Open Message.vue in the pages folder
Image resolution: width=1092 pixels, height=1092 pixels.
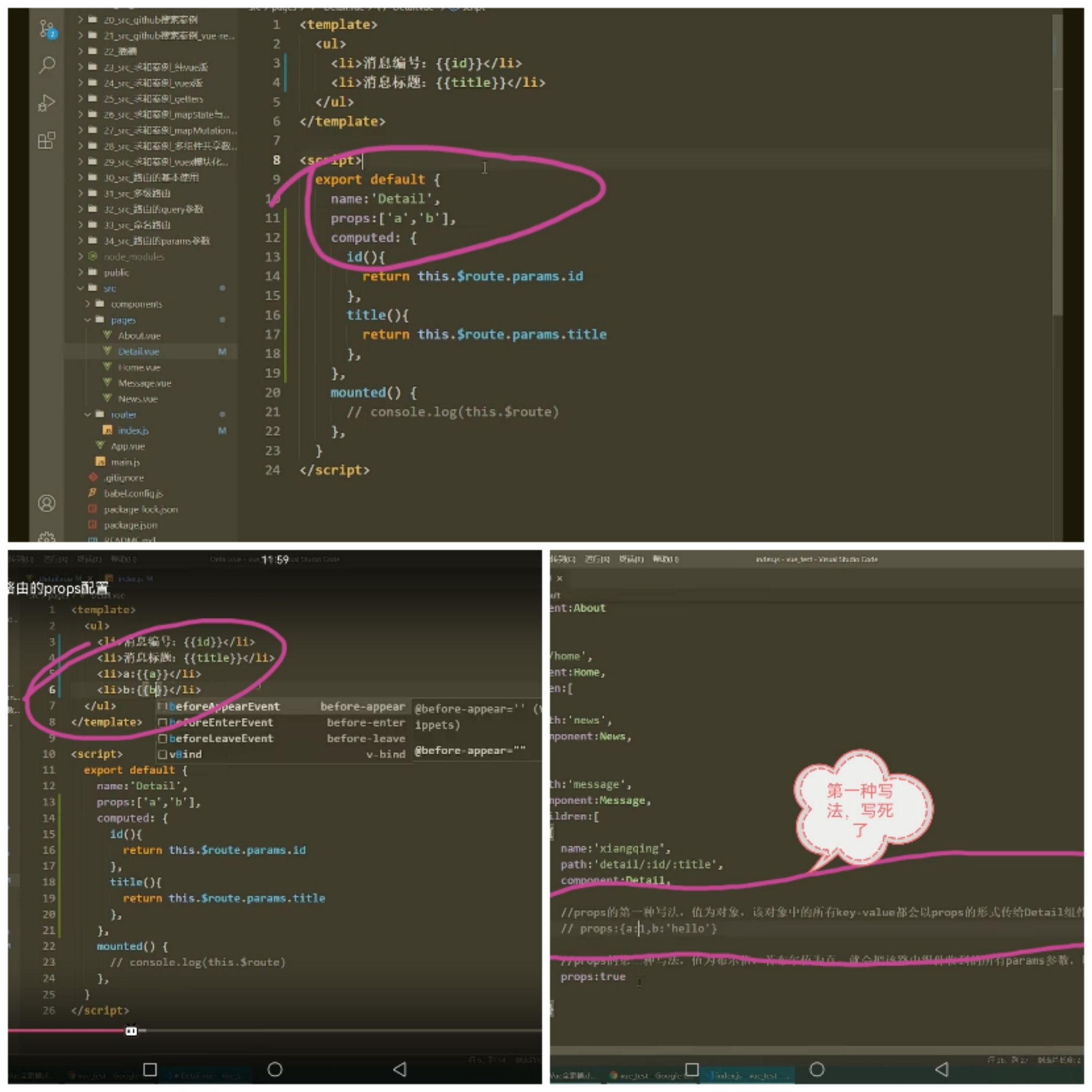pos(144,383)
